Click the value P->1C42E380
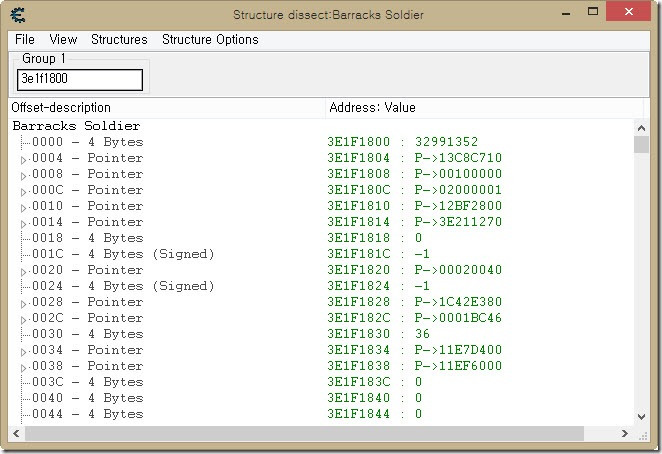This screenshot has height=454, width=662. point(458,302)
